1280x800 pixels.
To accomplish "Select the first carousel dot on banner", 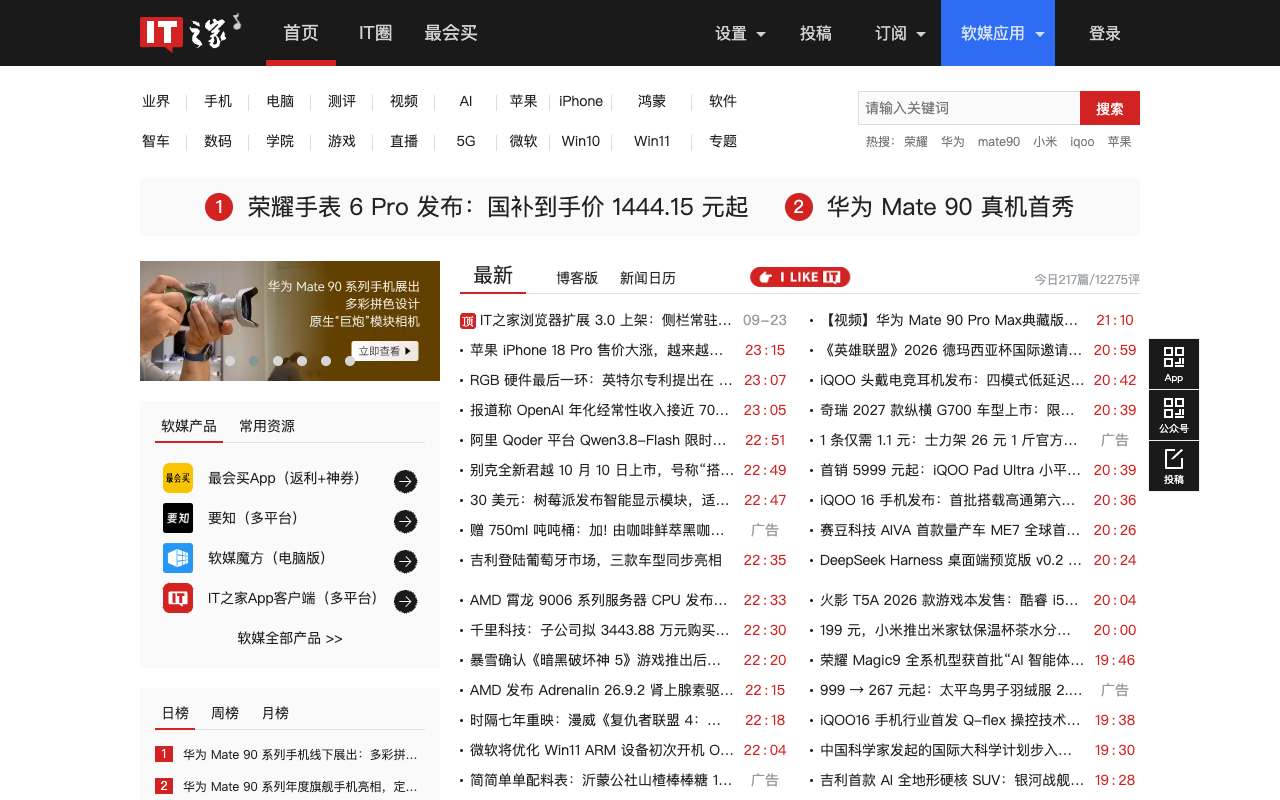I will (230, 361).
